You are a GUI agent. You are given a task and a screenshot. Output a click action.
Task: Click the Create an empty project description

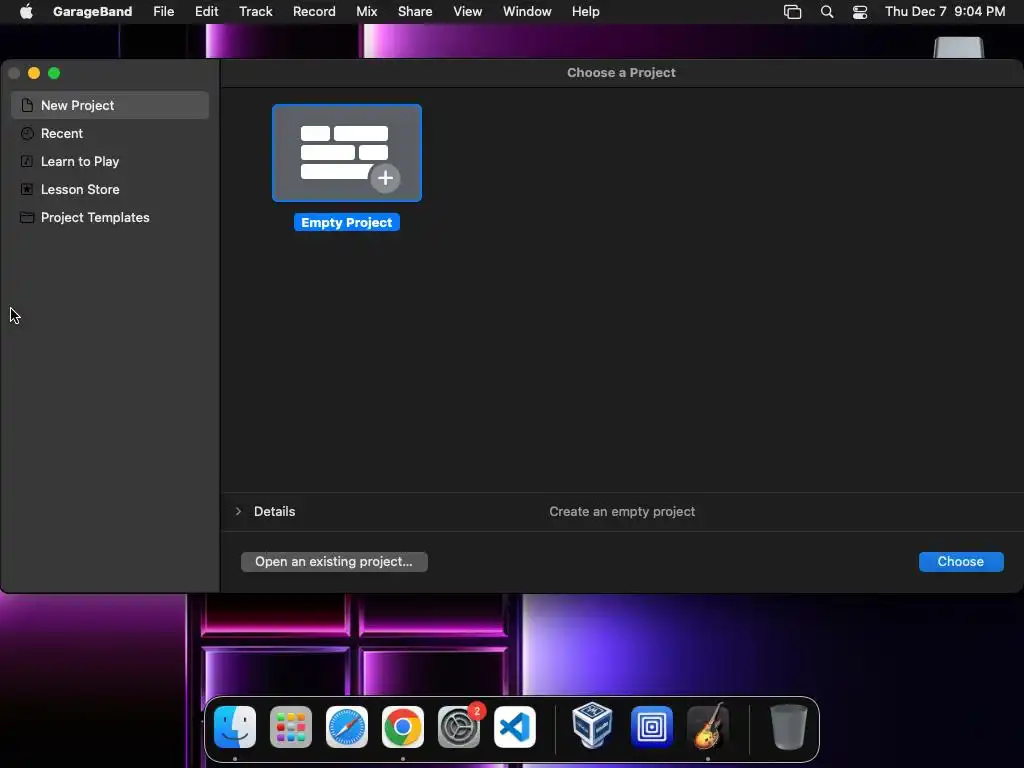tap(622, 511)
